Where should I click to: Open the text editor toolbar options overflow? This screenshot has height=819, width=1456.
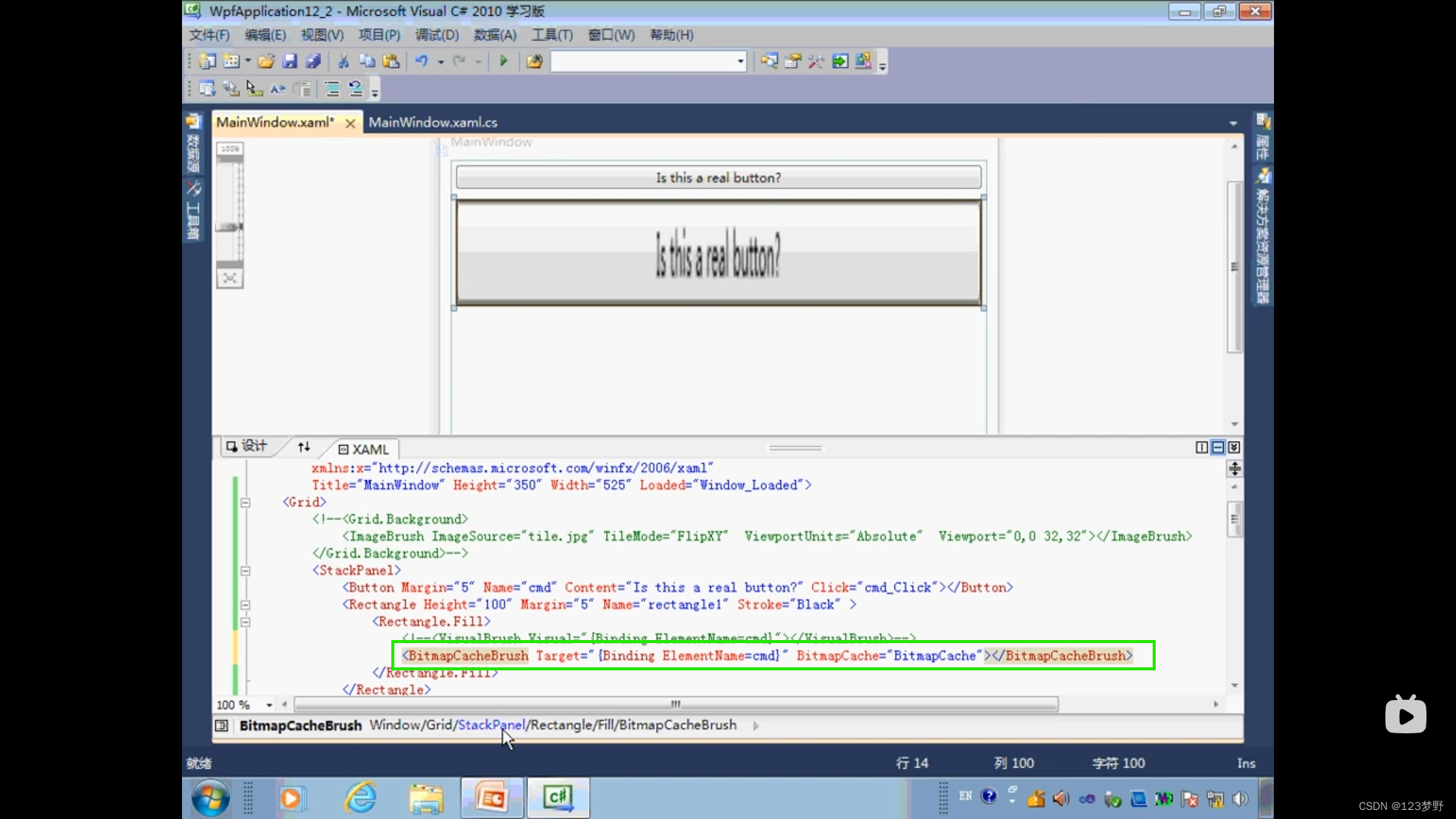pos(375,89)
